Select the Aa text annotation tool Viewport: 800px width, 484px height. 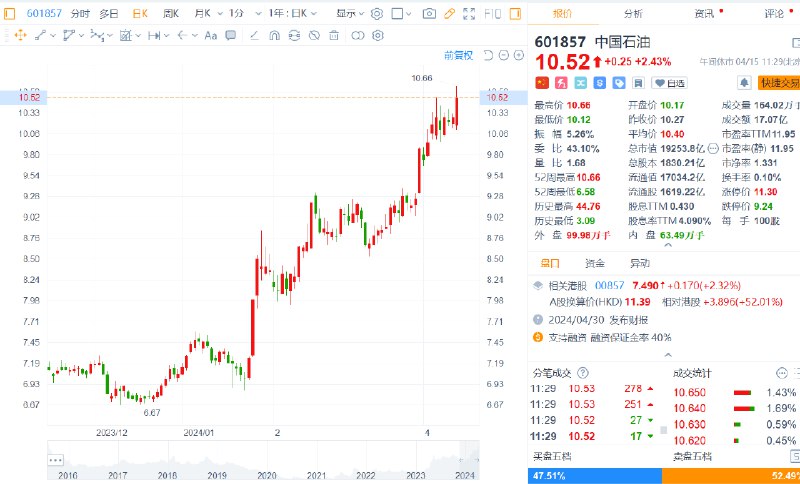[x=211, y=35]
